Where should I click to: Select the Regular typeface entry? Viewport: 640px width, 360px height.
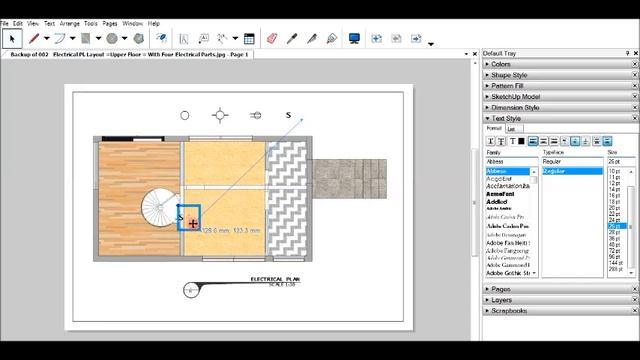tap(572, 171)
